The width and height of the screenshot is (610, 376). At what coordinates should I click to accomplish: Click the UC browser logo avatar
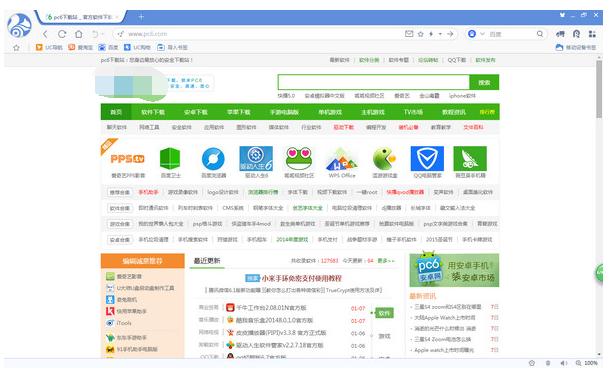pos(19,25)
